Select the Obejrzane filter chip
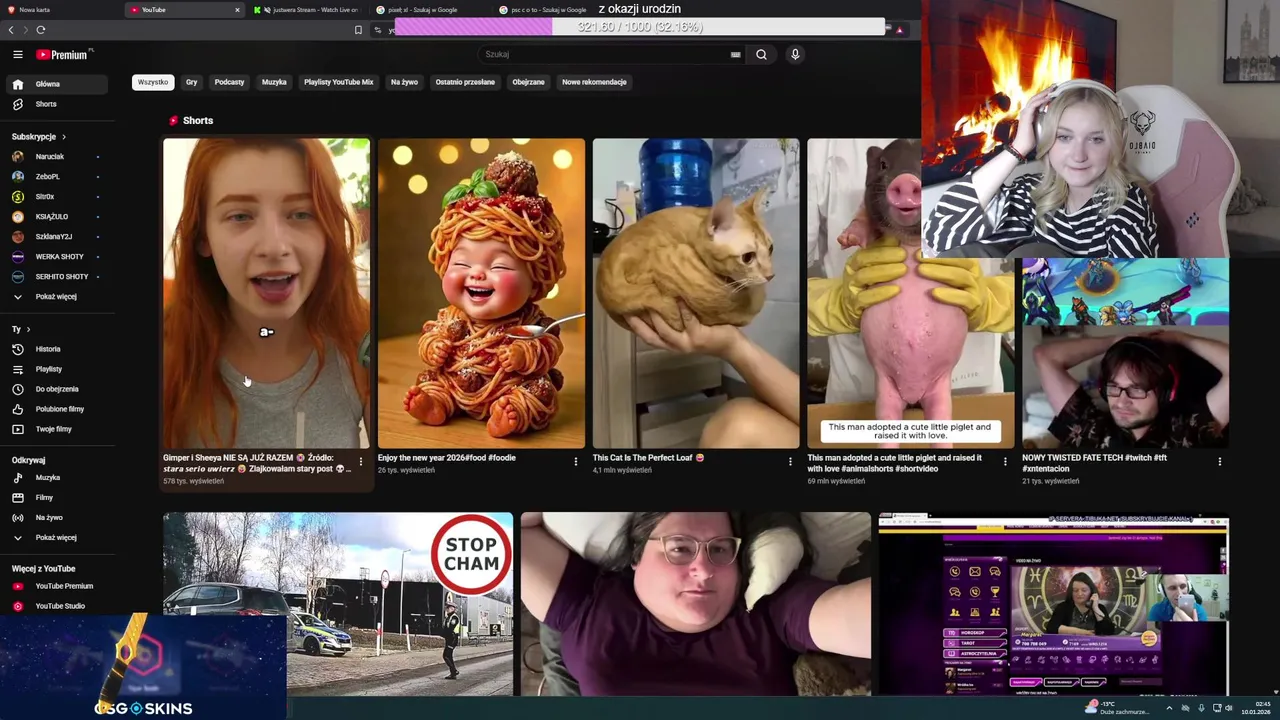 pyautogui.click(x=528, y=82)
